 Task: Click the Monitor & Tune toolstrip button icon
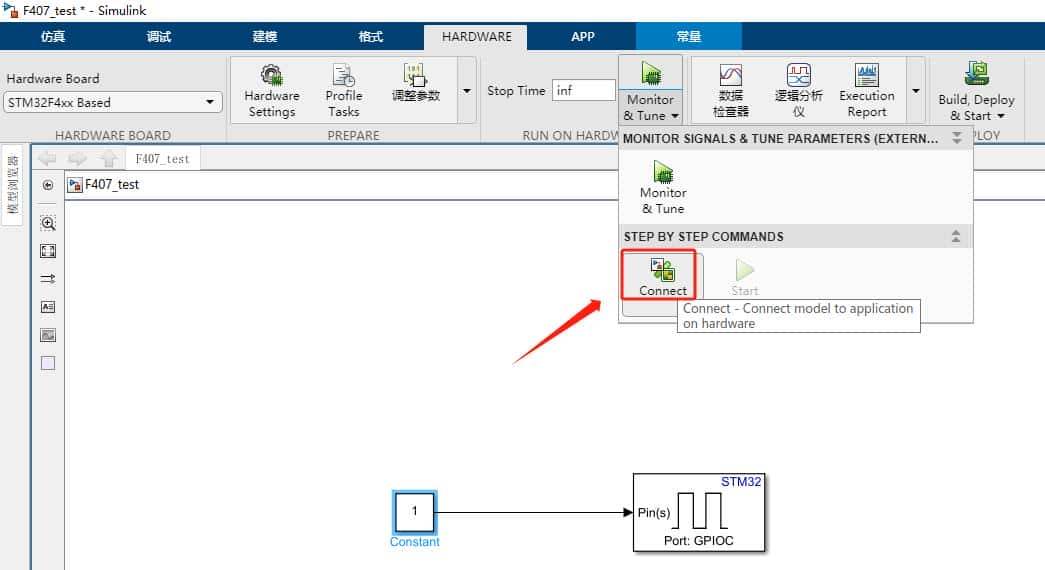[x=650, y=73]
